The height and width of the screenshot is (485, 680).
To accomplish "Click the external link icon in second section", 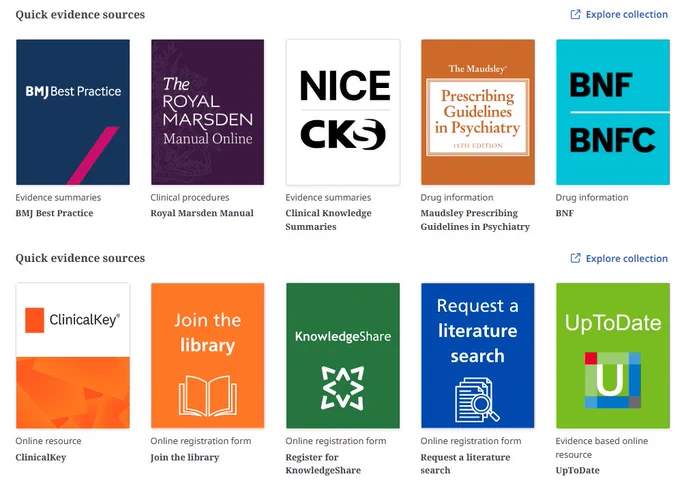I will pos(575,258).
